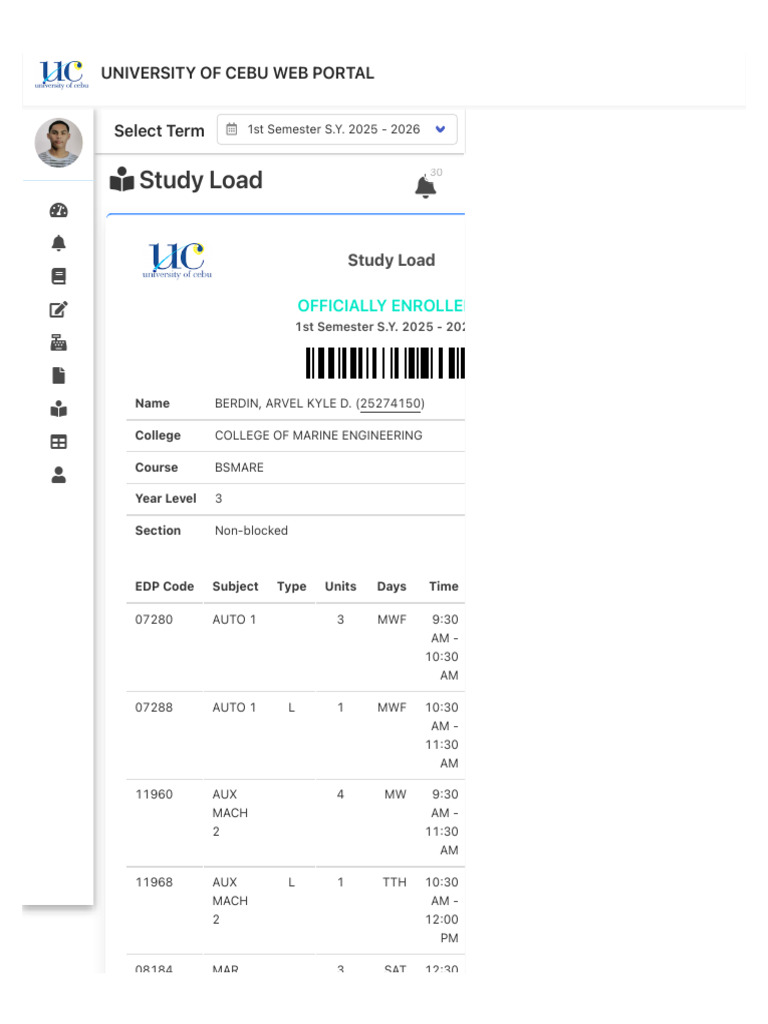Screen dimensions: 768x1024
Task: Click the Type column header
Action: click(291, 586)
